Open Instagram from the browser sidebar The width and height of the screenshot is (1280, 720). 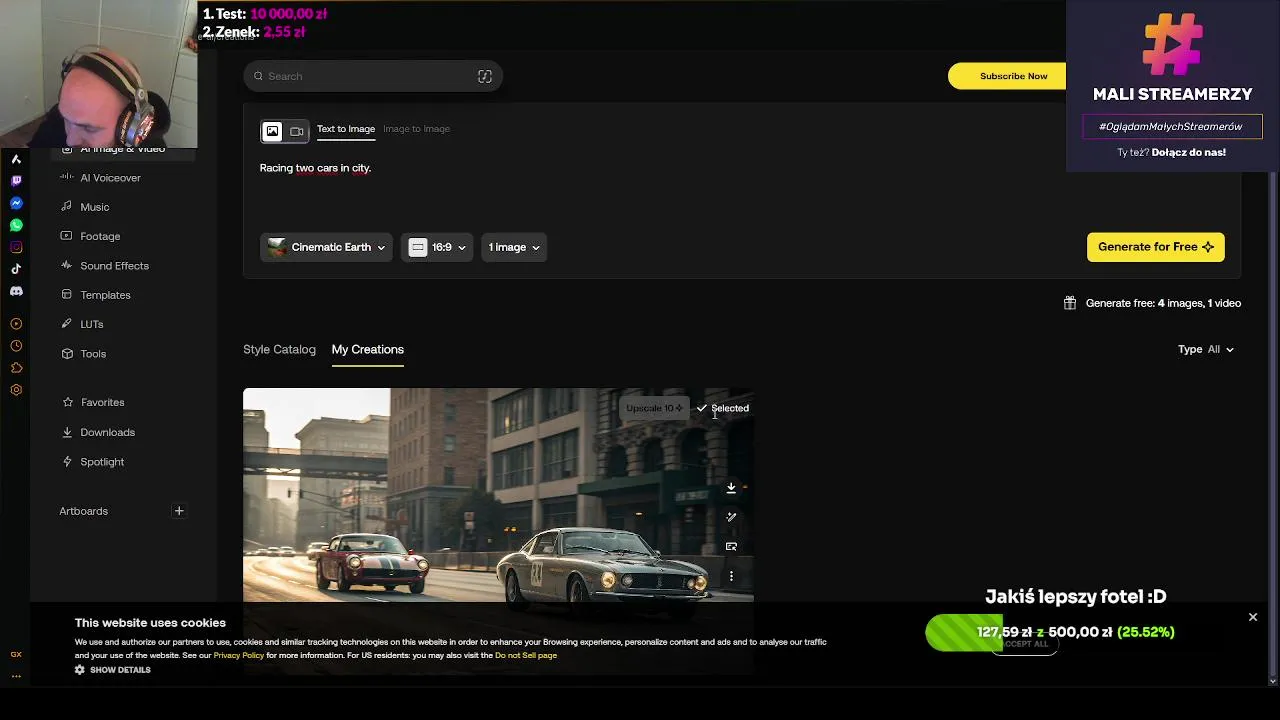[16, 247]
